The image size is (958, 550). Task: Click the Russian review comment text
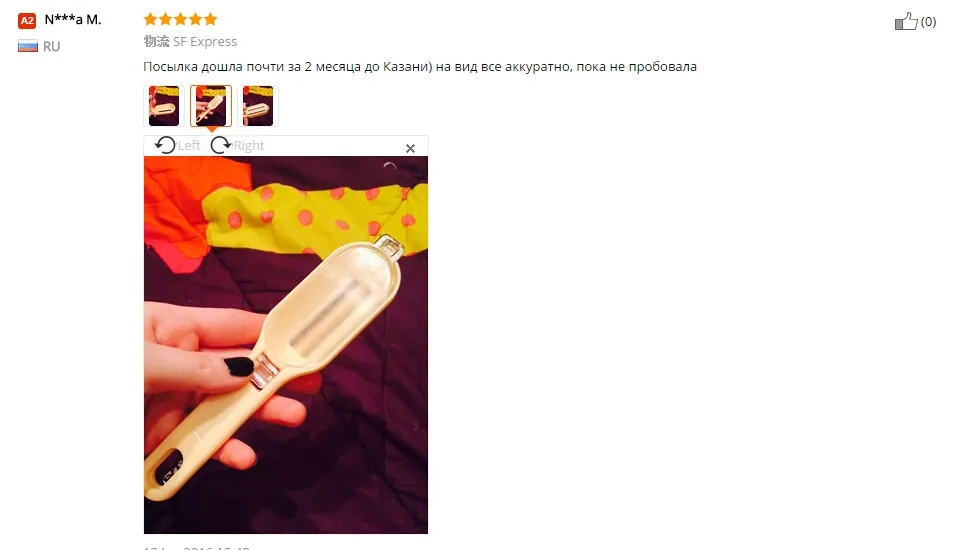point(420,67)
